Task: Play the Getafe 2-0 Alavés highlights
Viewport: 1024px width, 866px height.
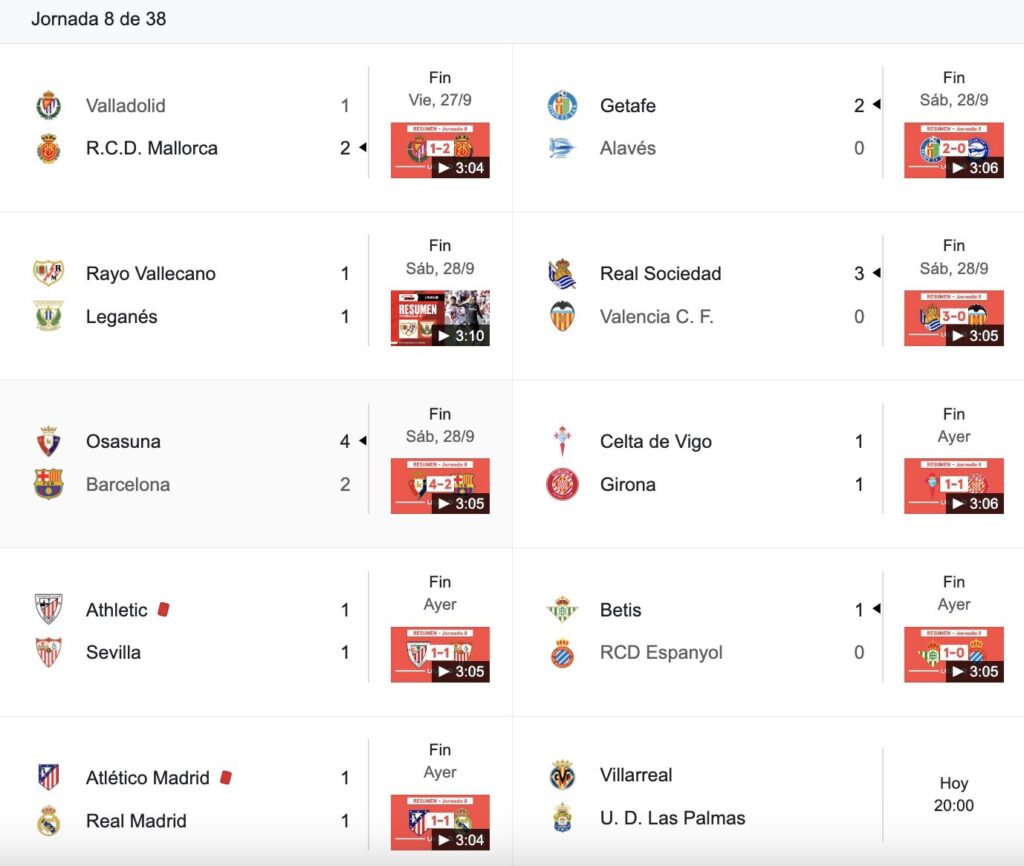Action: (x=953, y=150)
